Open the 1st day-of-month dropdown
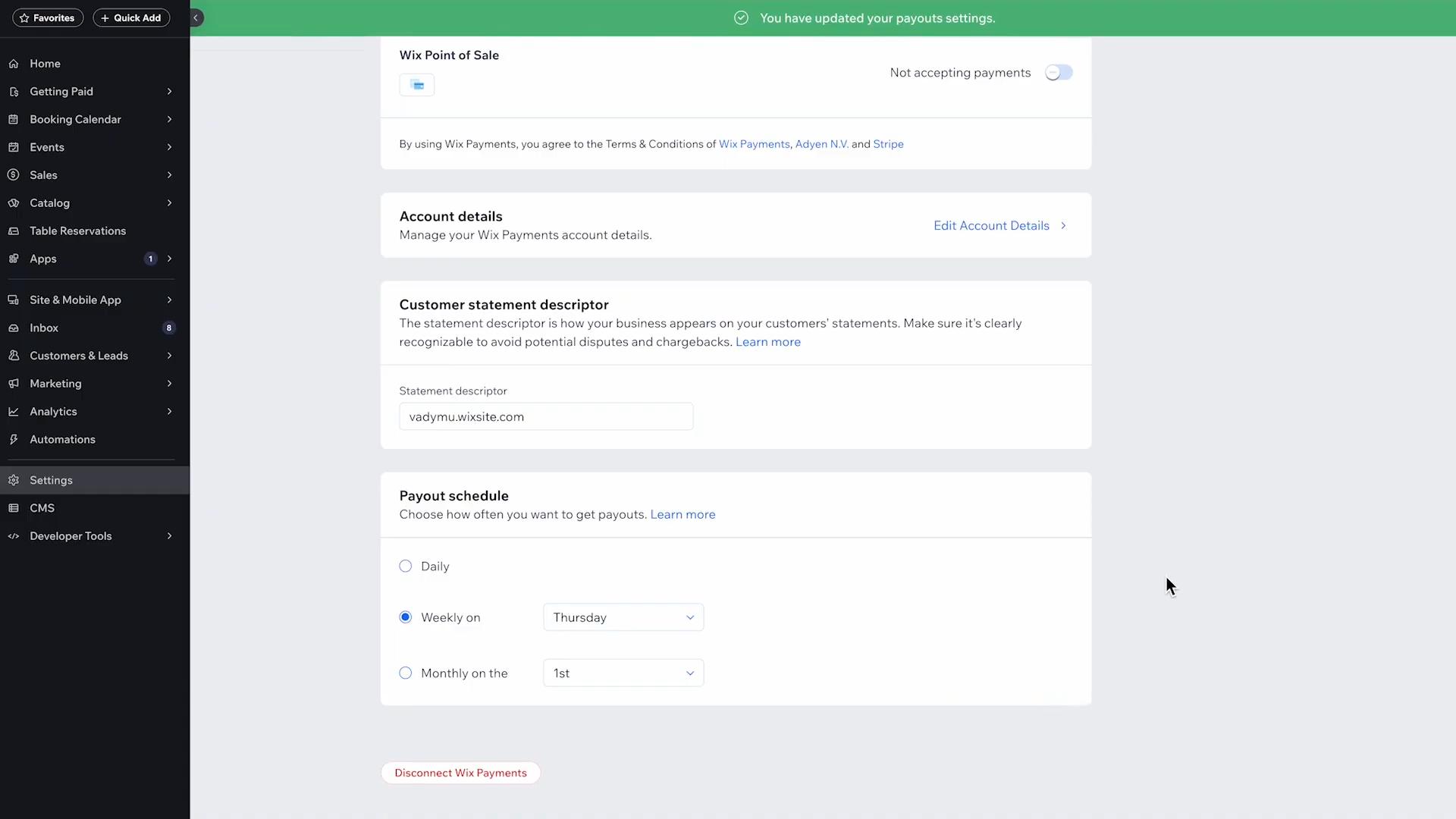The width and height of the screenshot is (1456, 819). coord(623,673)
